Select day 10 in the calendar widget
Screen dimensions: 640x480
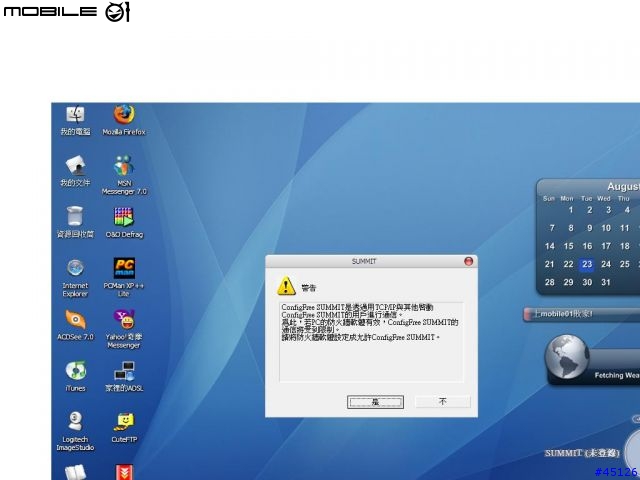point(606,228)
